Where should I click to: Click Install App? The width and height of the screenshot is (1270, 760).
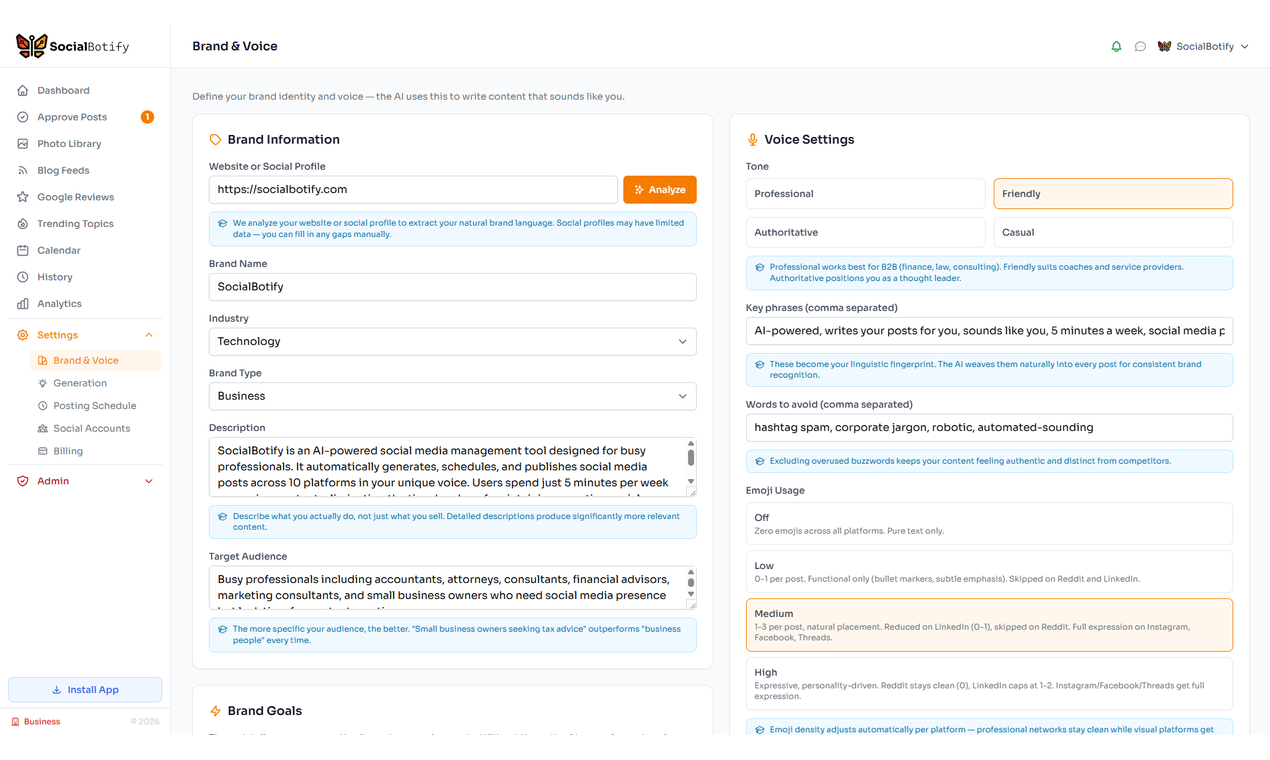84,689
